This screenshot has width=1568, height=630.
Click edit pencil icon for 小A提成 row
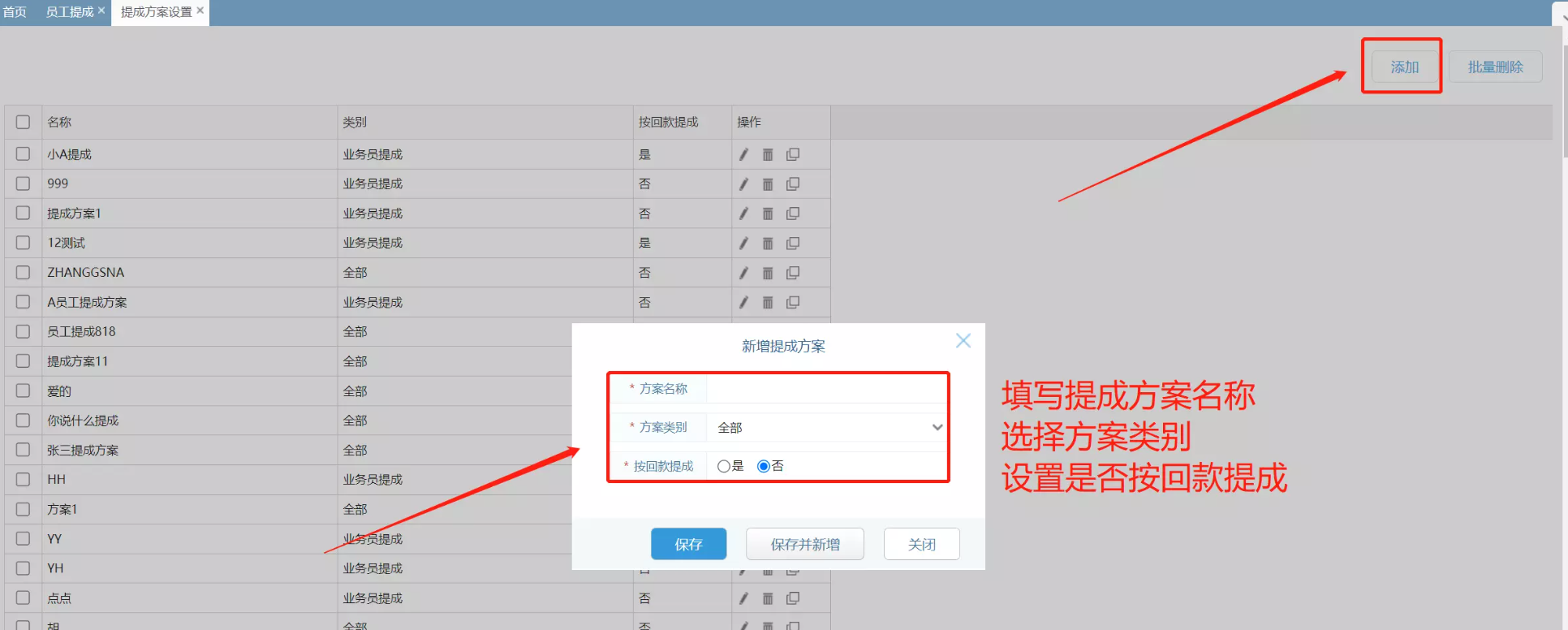(x=743, y=154)
